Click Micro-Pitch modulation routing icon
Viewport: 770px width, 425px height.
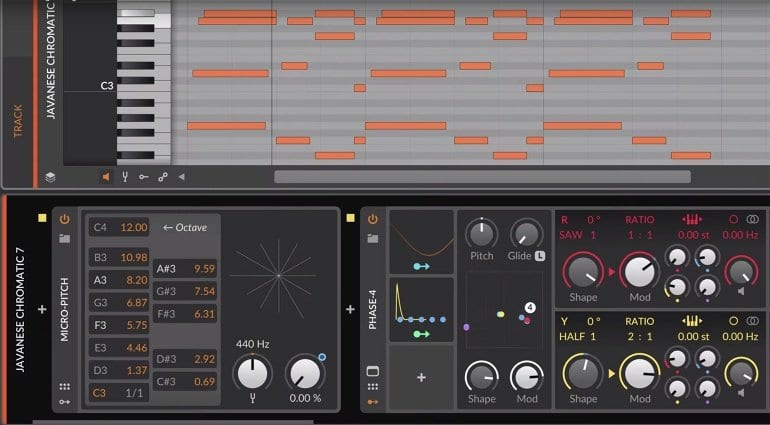pyautogui.click(x=65, y=400)
